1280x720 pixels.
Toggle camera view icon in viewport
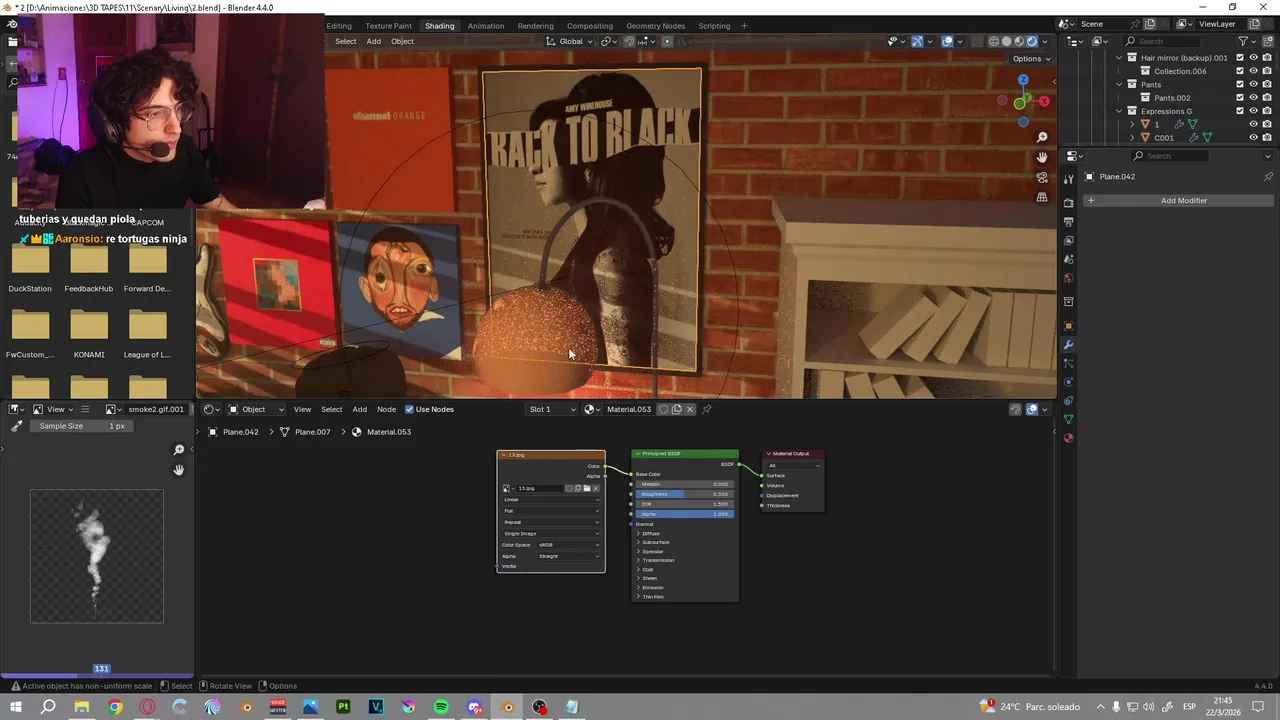1042,177
